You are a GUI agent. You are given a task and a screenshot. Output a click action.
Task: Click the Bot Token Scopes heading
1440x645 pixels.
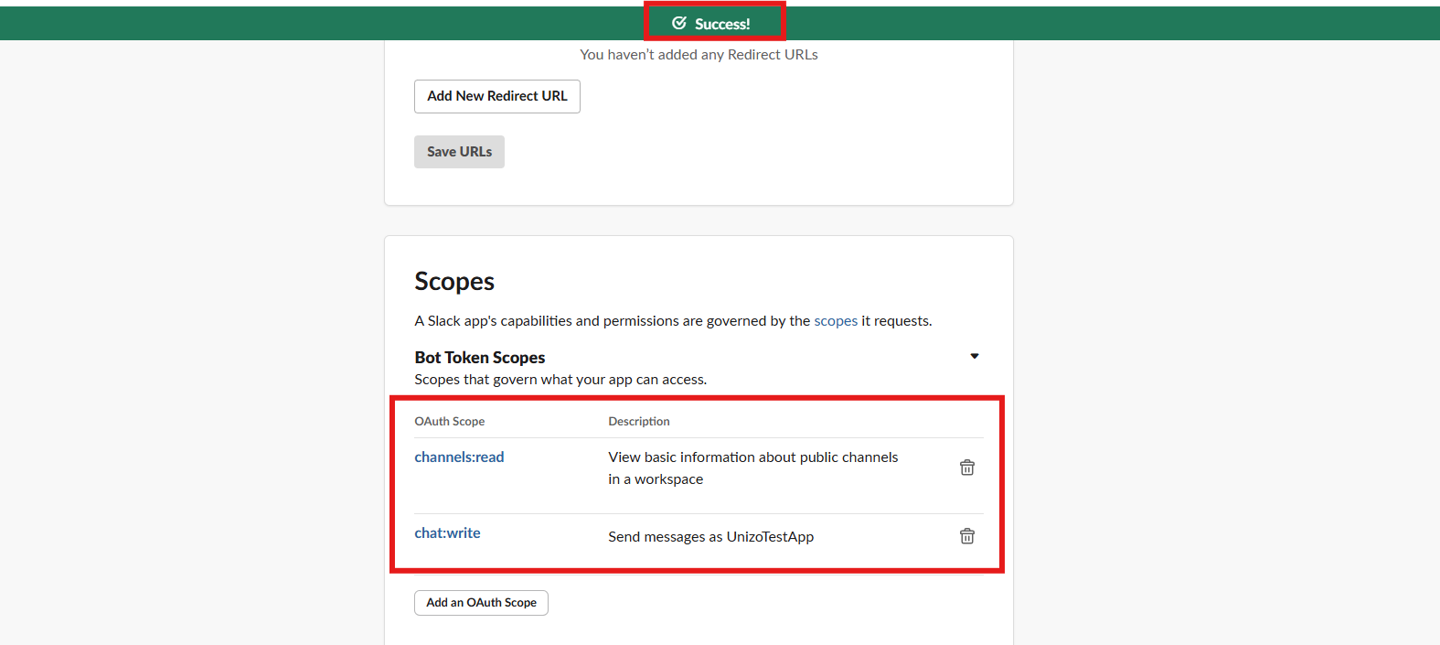click(479, 357)
